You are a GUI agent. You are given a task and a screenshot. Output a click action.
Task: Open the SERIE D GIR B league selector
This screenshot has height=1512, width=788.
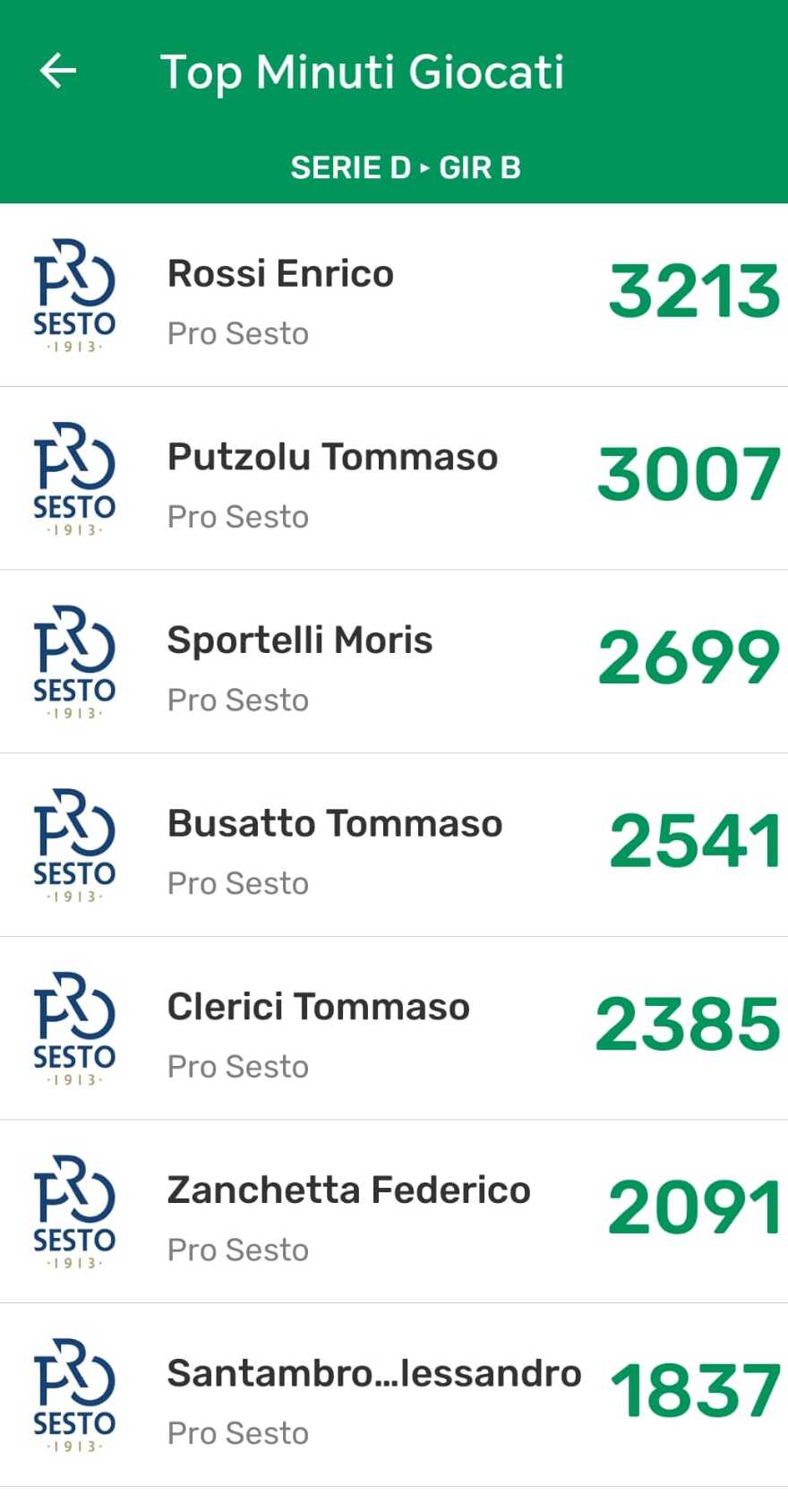click(x=405, y=168)
